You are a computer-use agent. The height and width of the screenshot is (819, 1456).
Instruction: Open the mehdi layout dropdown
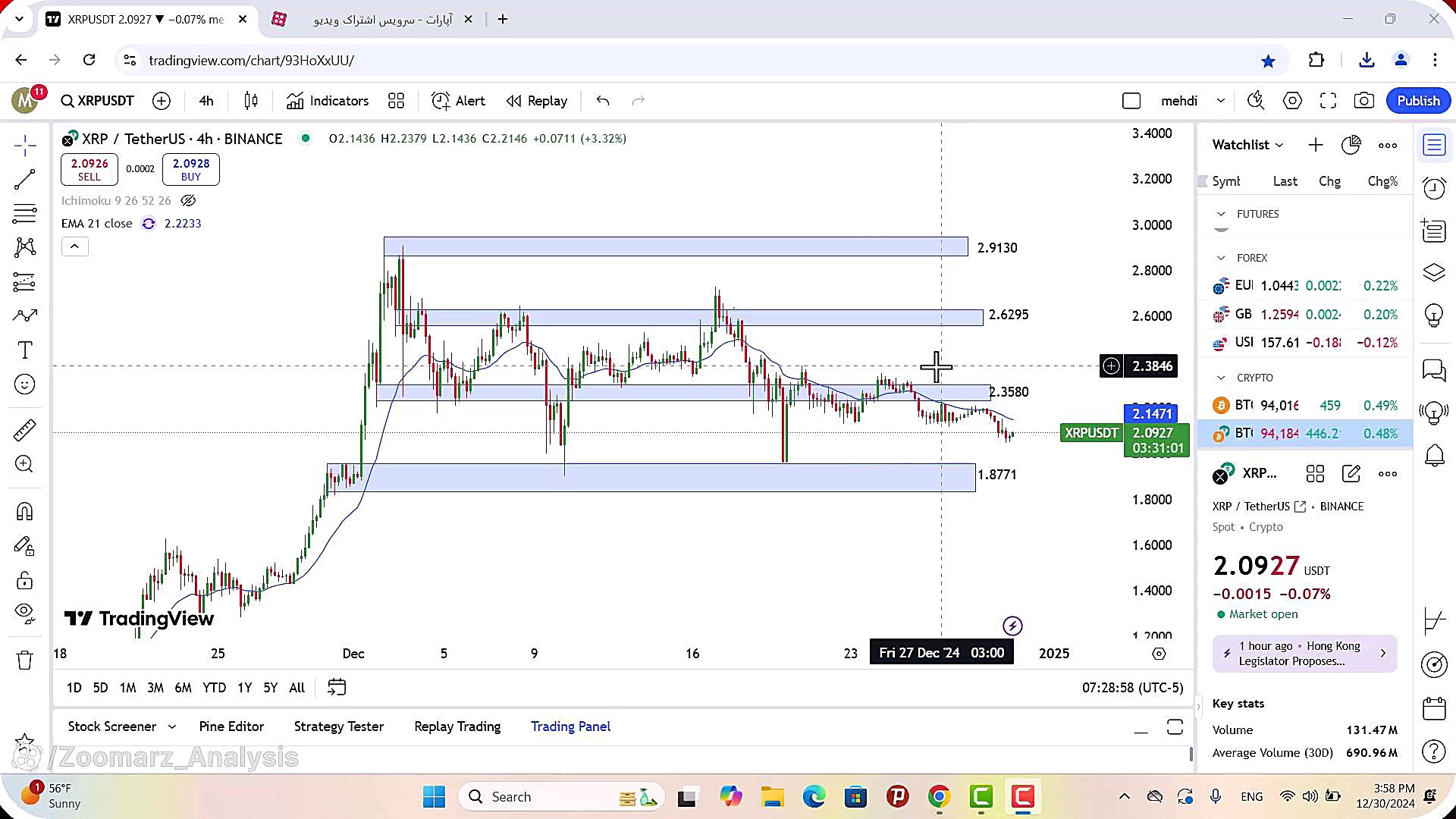click(1193, 101)
